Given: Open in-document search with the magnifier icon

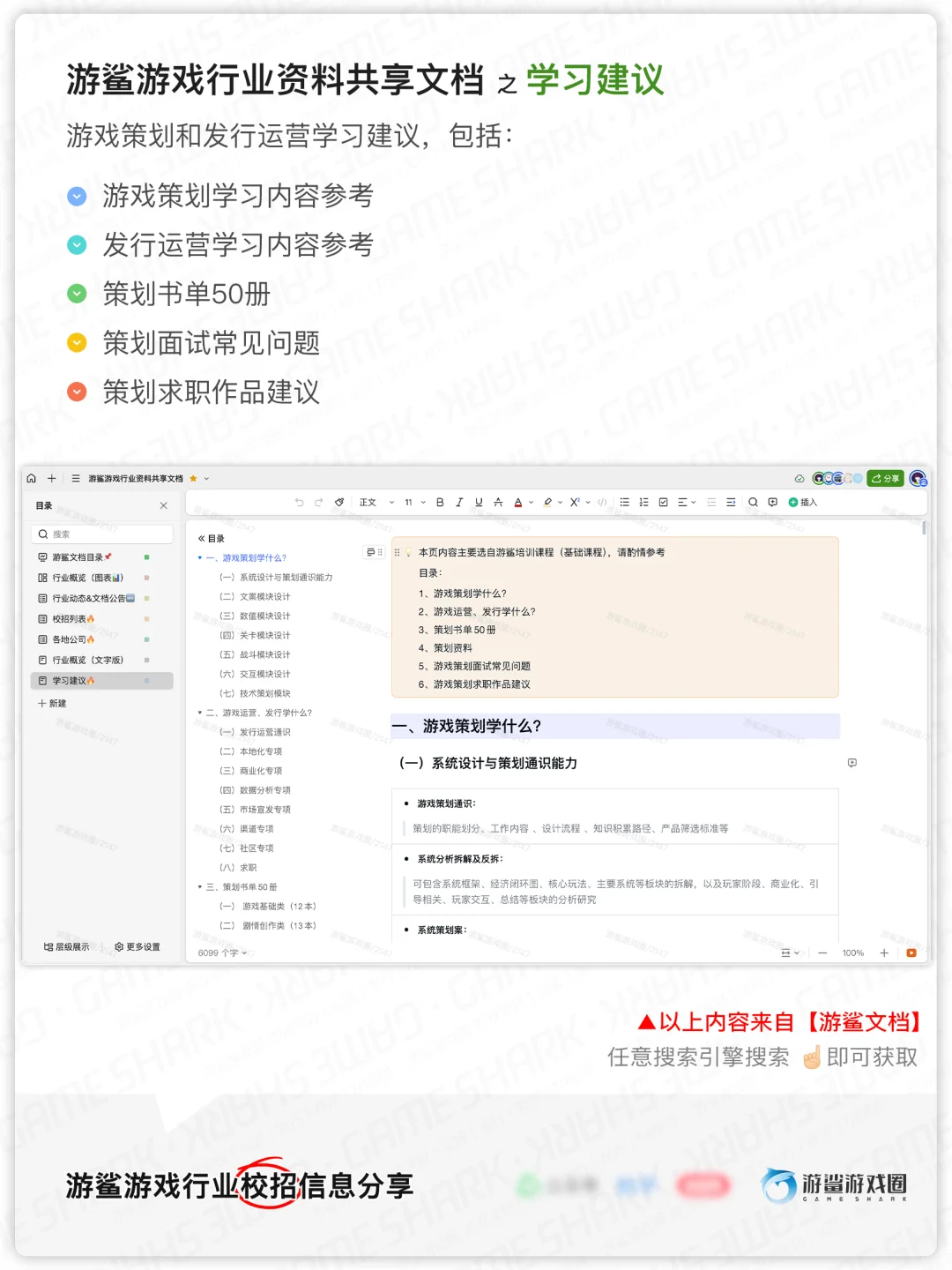Looking at the screenshot, I should click(752, 502).
